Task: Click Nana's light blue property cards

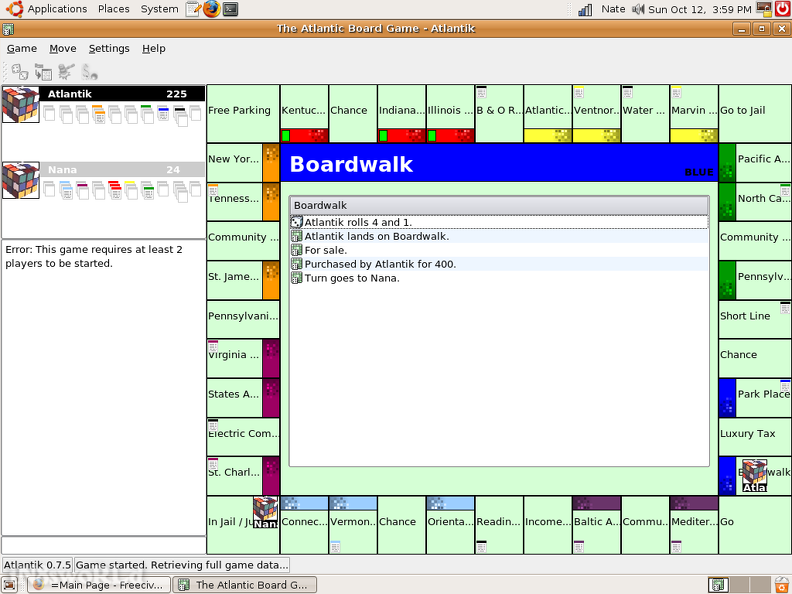Action: click(66, 190)
